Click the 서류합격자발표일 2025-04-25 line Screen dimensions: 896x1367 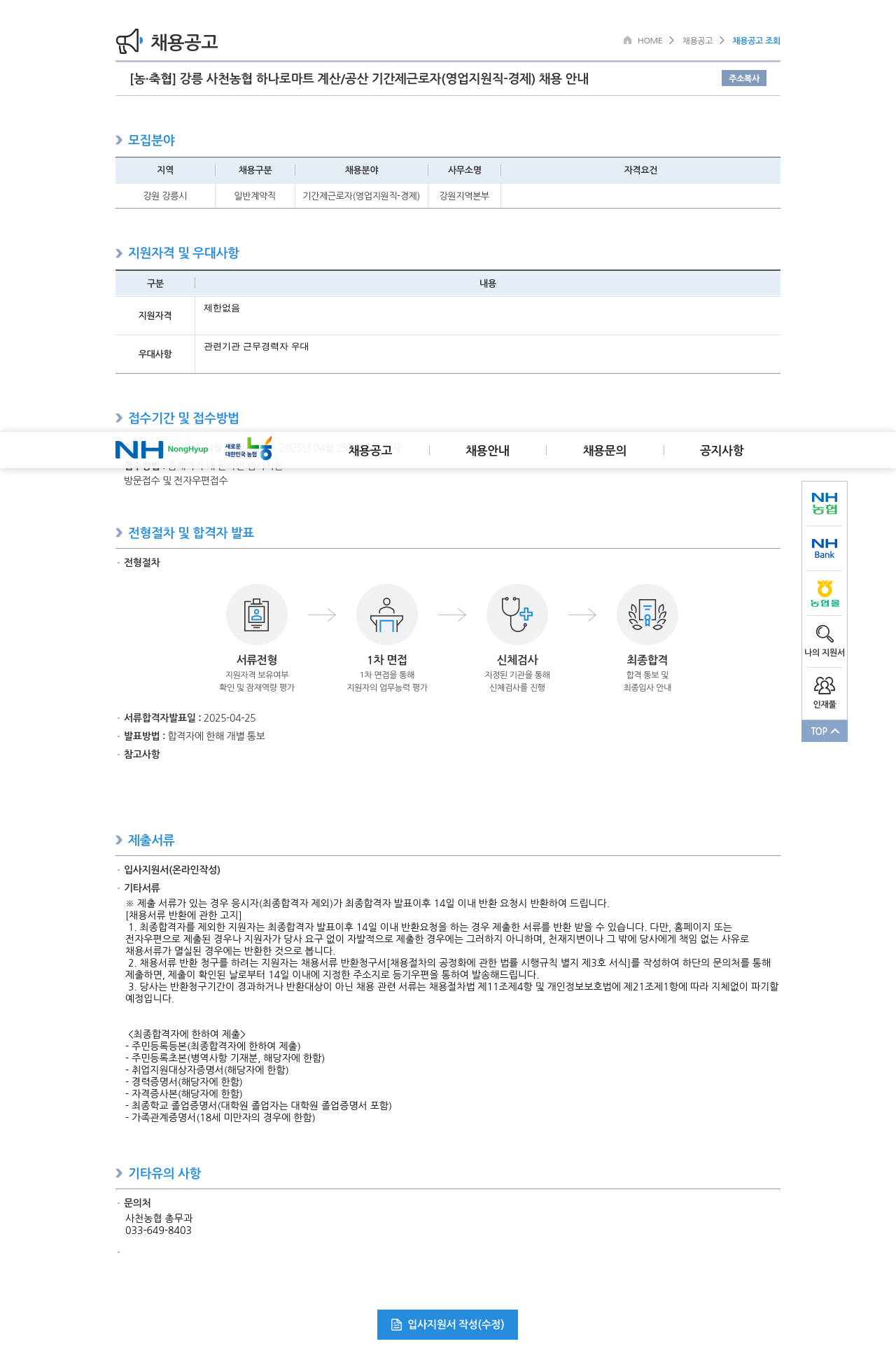[190, 717]
